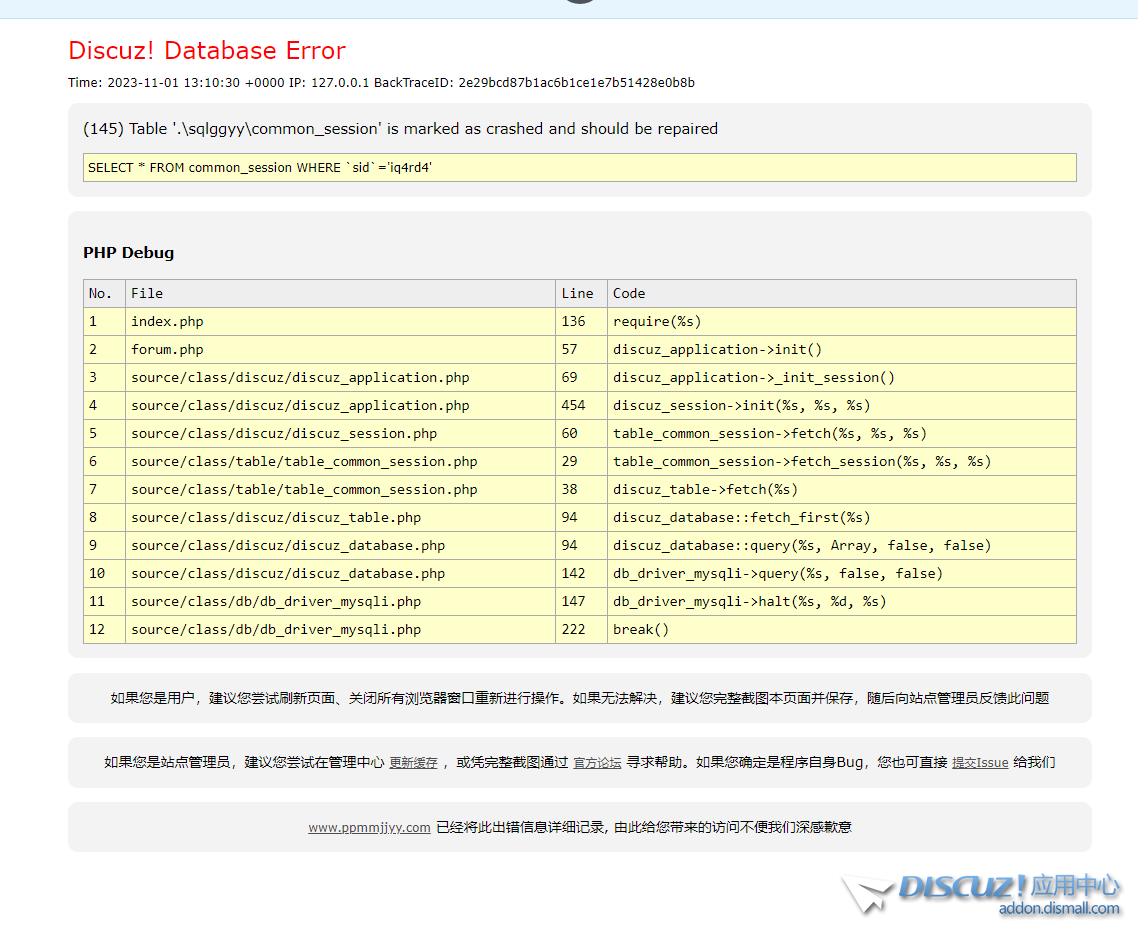
Task: Open the 官方论坛 link
Action: point(597,763)
